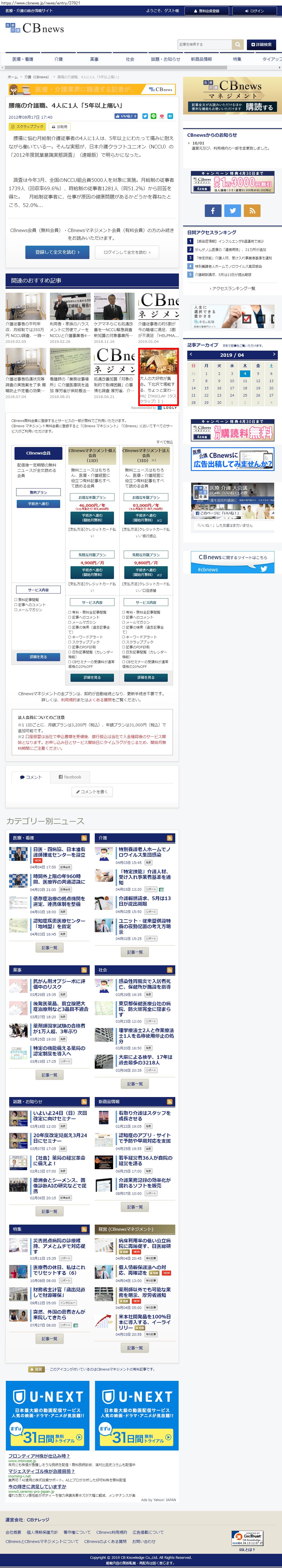
Task: Click Twitter bird on #cbnews banner
Action: tap(263, 569)
